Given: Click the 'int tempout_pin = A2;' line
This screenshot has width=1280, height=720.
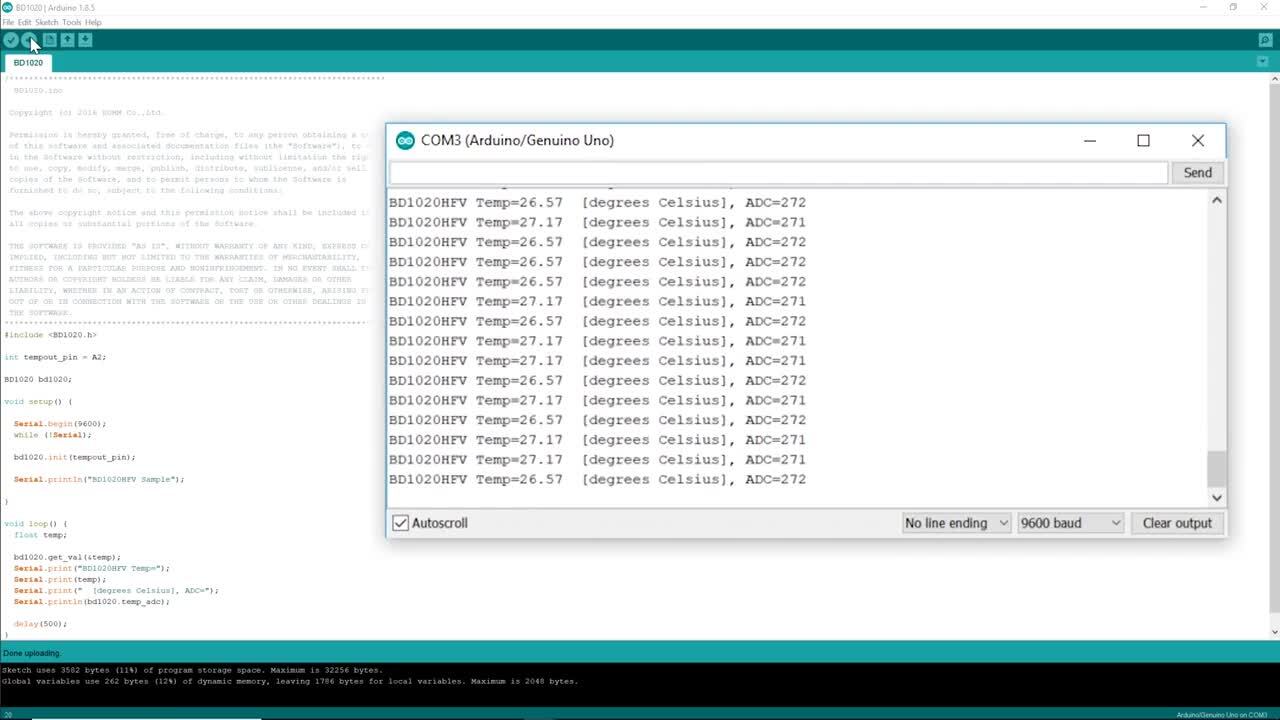Looking at the screenshot, I should click(x=55, y=357).
